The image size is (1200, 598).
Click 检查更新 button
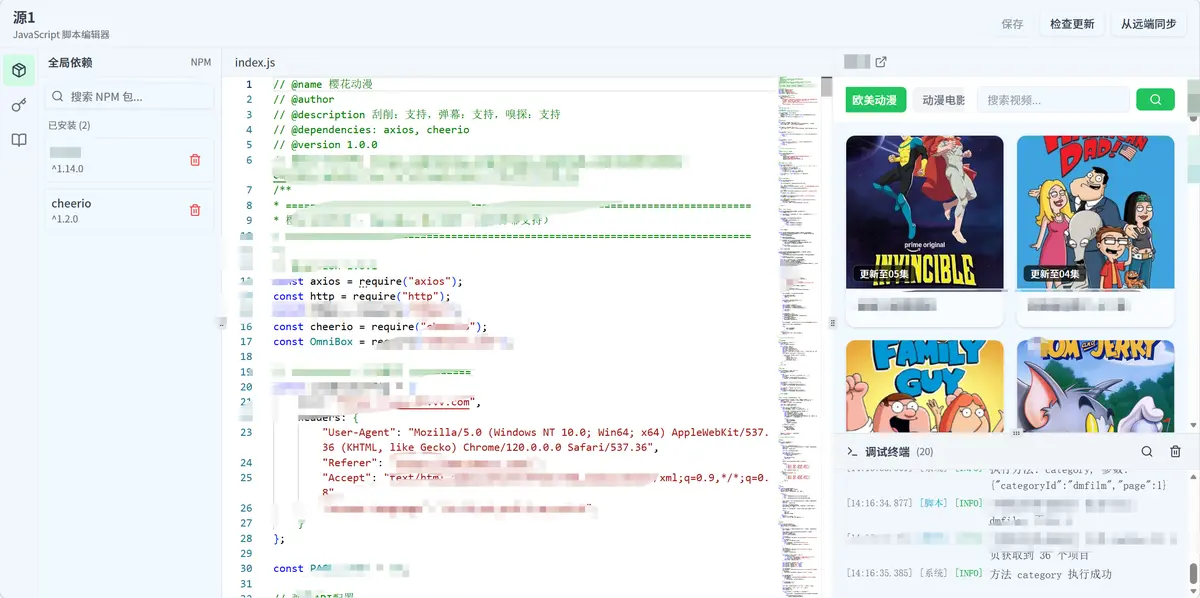[1072, 24]
